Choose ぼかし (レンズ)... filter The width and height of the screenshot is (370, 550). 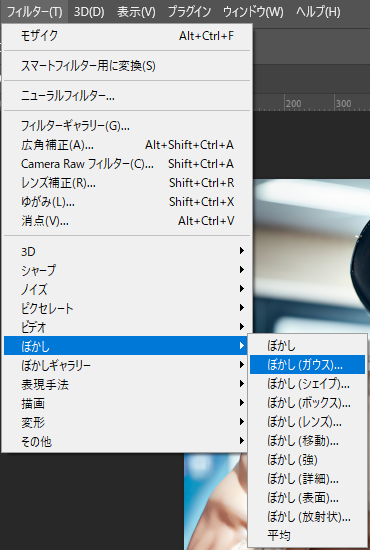[307, 421]
